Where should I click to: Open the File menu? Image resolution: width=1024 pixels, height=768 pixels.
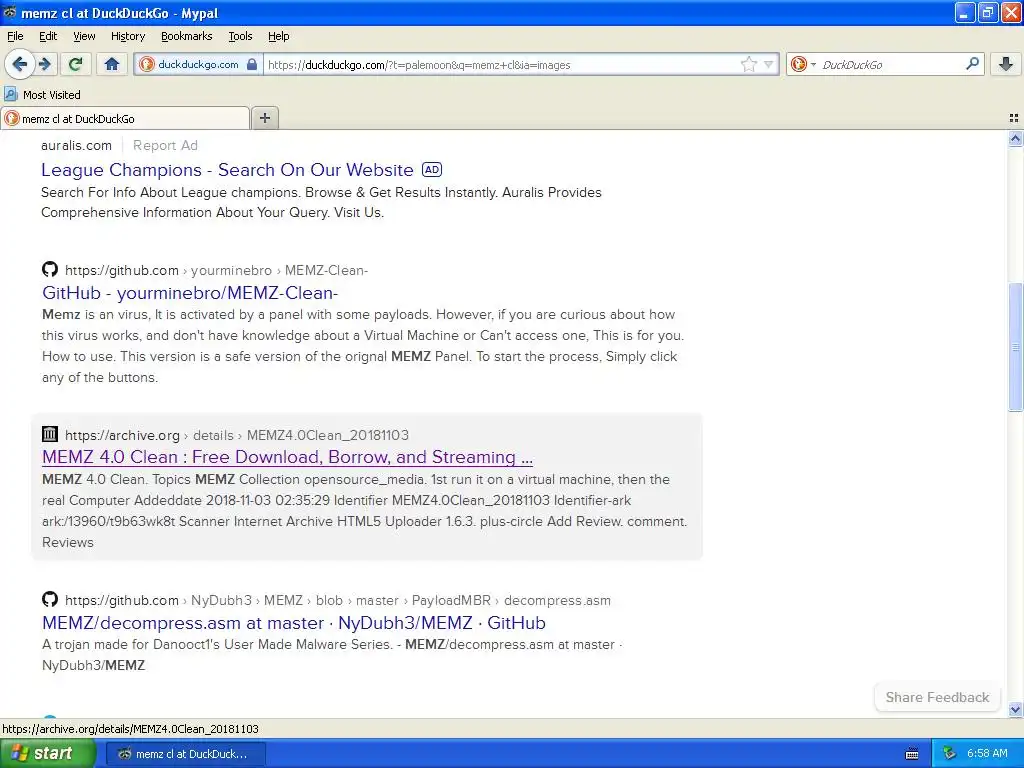[15, 37]
